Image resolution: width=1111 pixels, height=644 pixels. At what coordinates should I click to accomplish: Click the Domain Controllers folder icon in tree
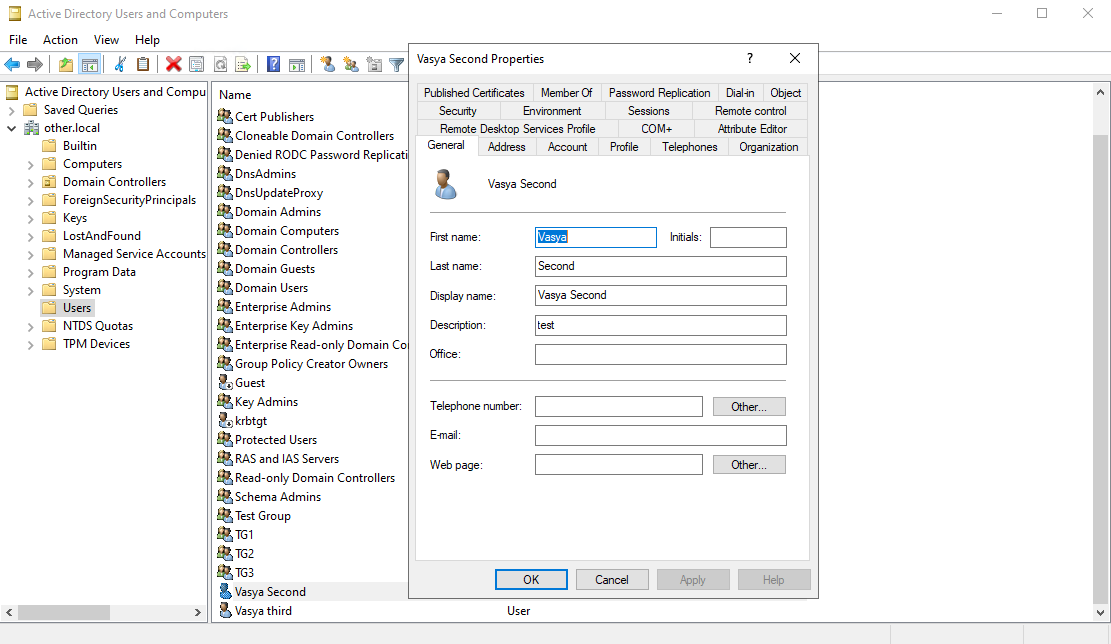tap(50, 181)
